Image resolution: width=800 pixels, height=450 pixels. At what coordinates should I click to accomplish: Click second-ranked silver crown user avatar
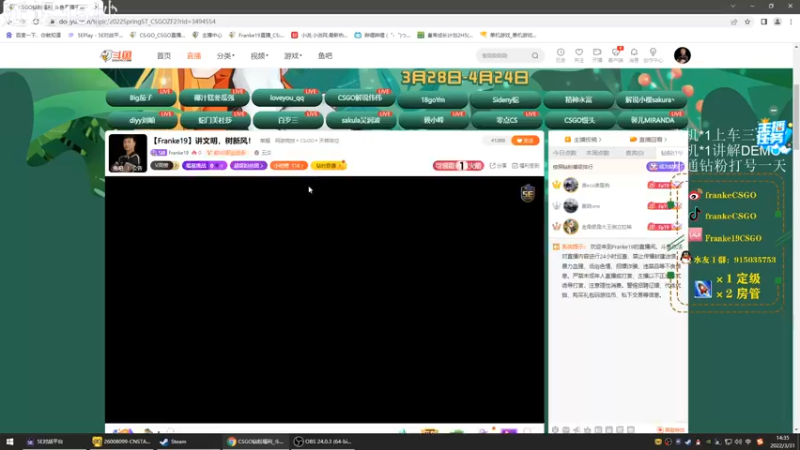[x=570, y=206]
